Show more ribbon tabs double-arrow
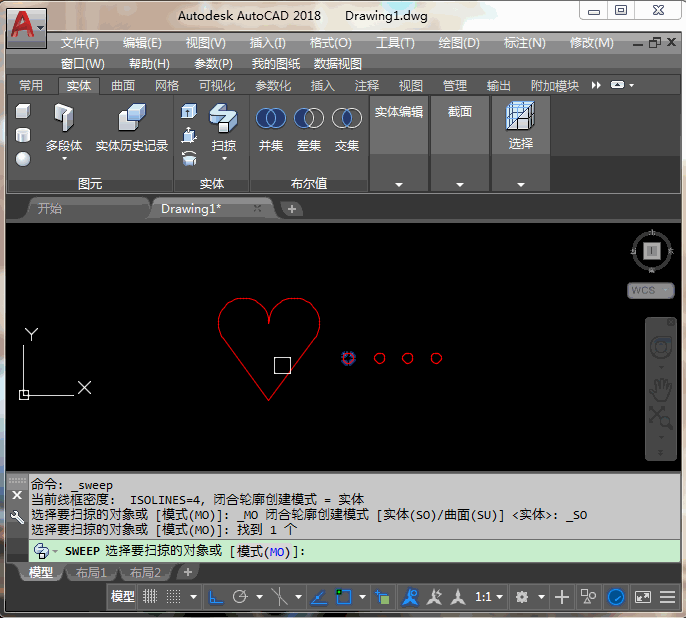The height and width of the screenshot is (618, 686). tap(596, 85)
